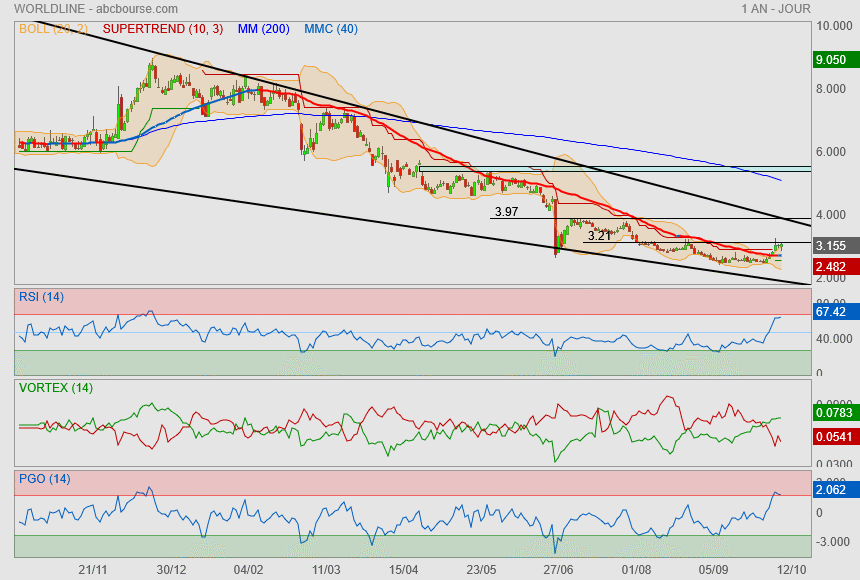This screenshot has height=580, width=860.
Task: Click the blue 2.062 PGO value tag
Action: click(x=831, y=490)
